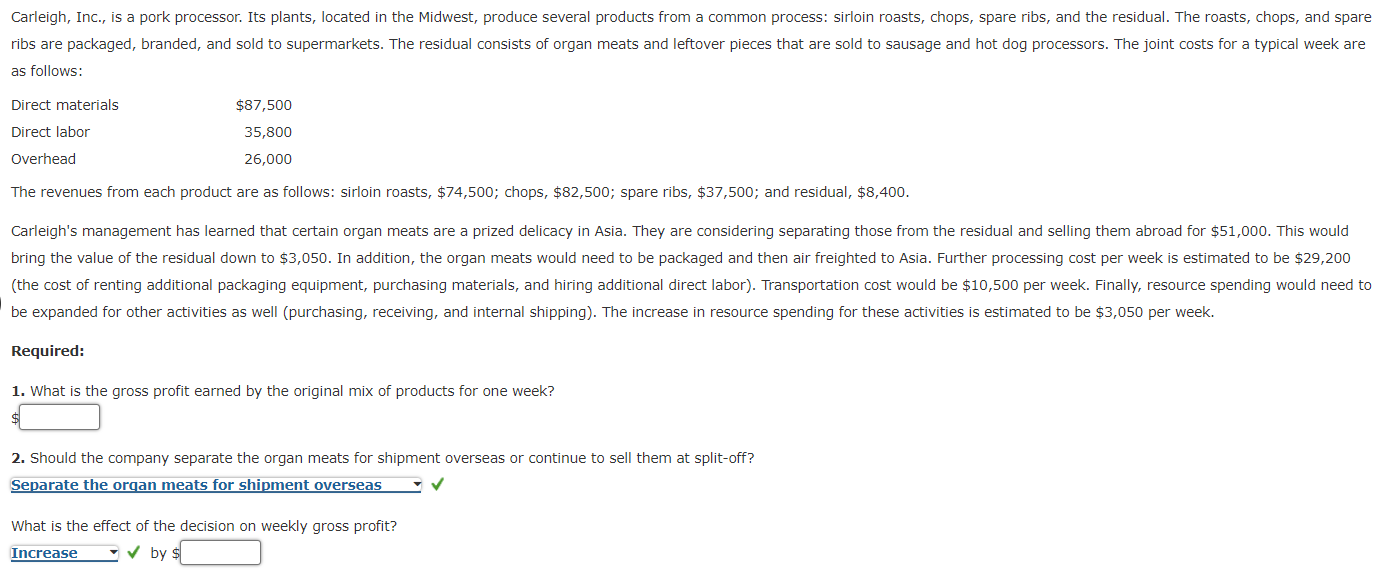Click the 'Overhead' cost label
The height and width of the screenshot is (578, 1381).
click(43, 158)
